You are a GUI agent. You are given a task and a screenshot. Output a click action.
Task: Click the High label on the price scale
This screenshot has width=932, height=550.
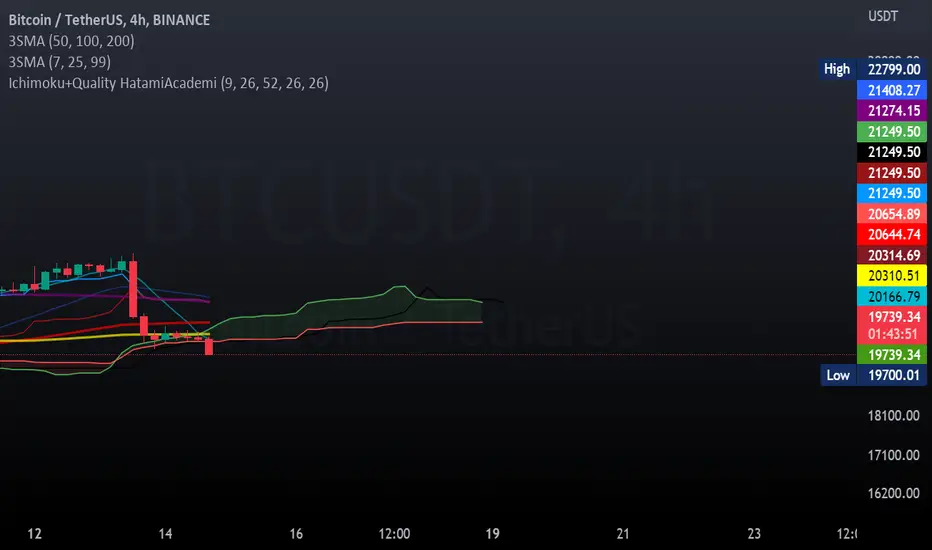pos(837,69)
